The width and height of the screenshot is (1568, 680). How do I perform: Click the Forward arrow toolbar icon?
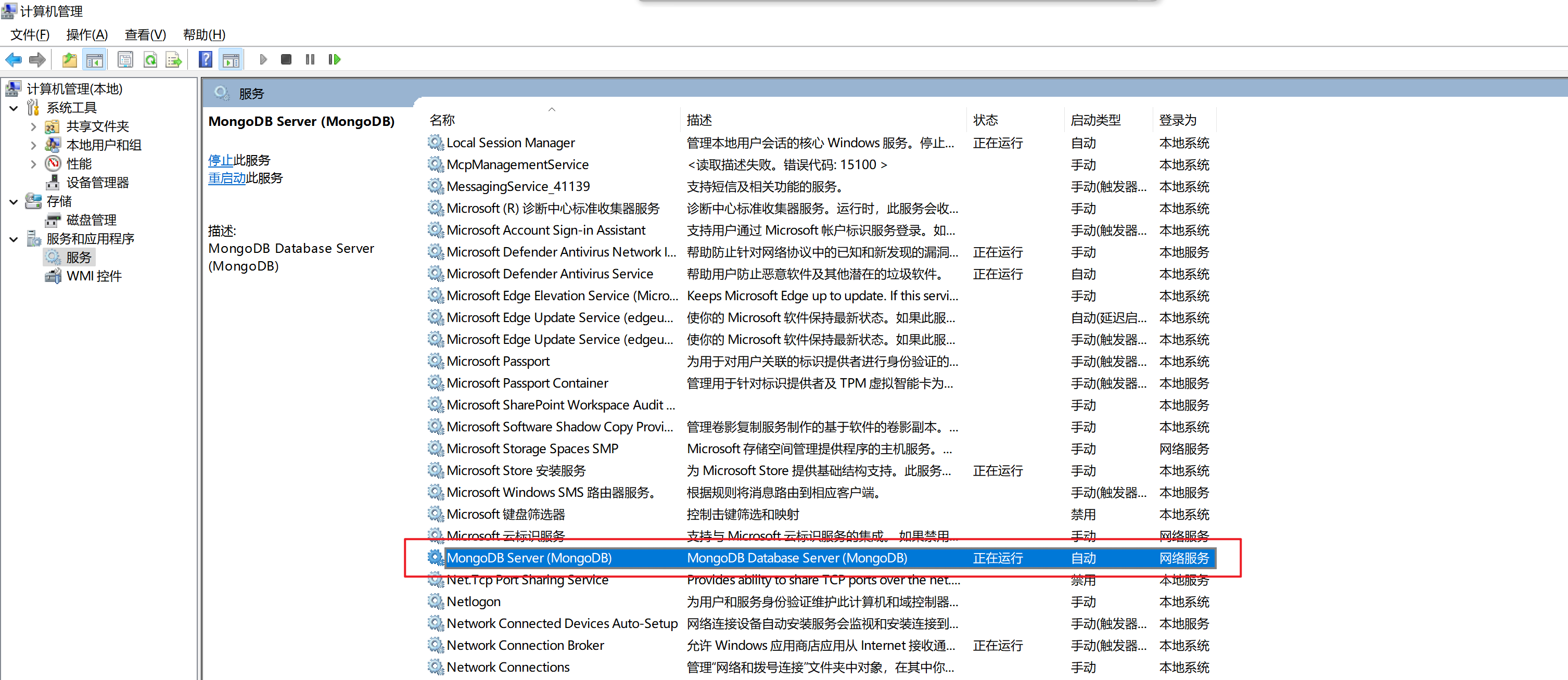coord(38,60)
